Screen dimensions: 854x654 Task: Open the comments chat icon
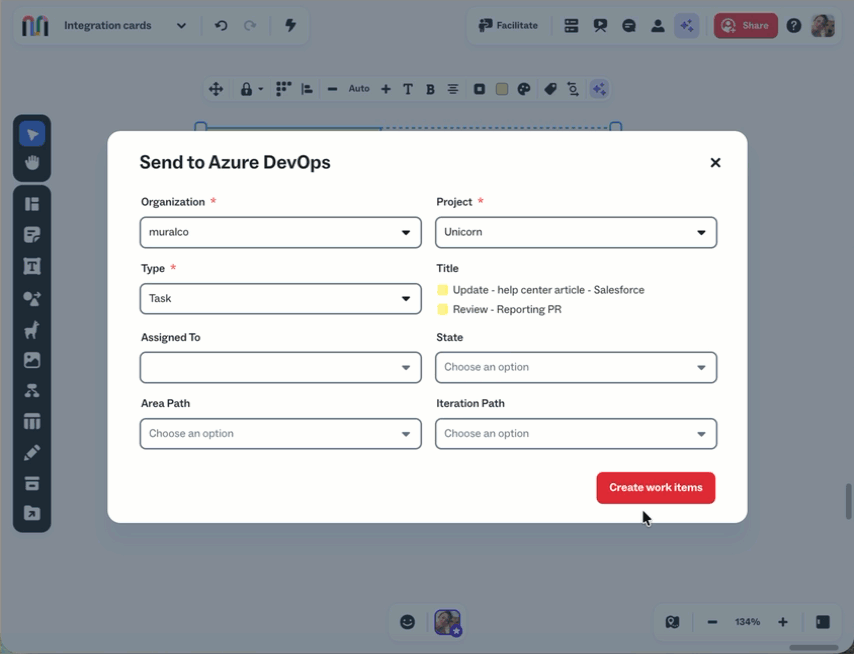point(629,26)
